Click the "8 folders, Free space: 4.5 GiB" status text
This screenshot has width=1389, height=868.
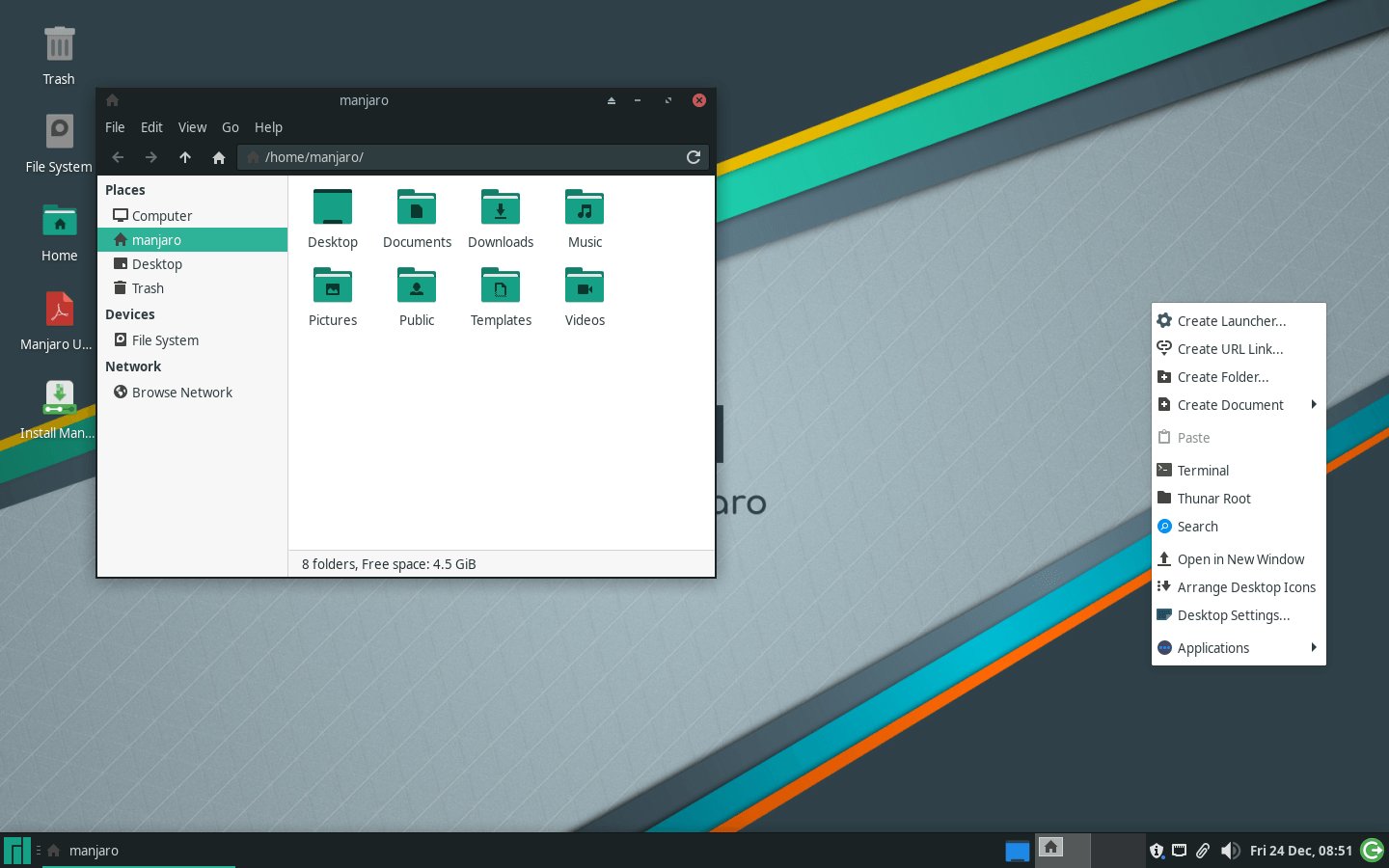click(389, 564)
